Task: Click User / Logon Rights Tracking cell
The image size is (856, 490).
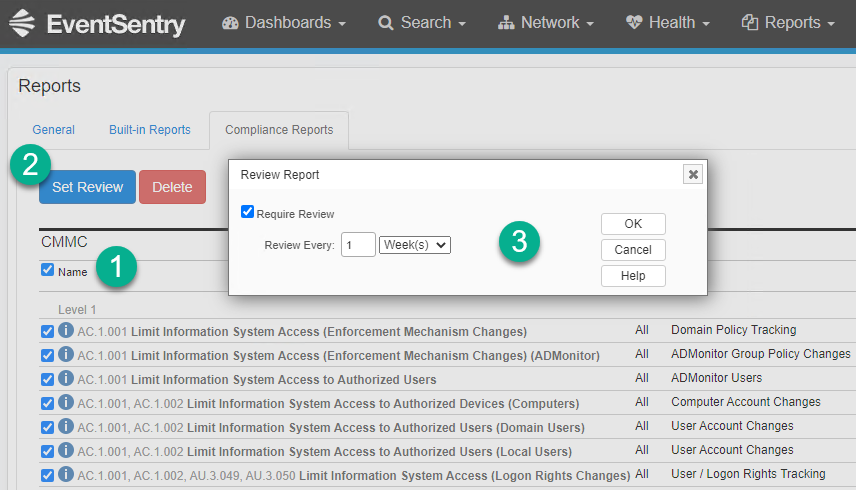Action: point(748,474)
